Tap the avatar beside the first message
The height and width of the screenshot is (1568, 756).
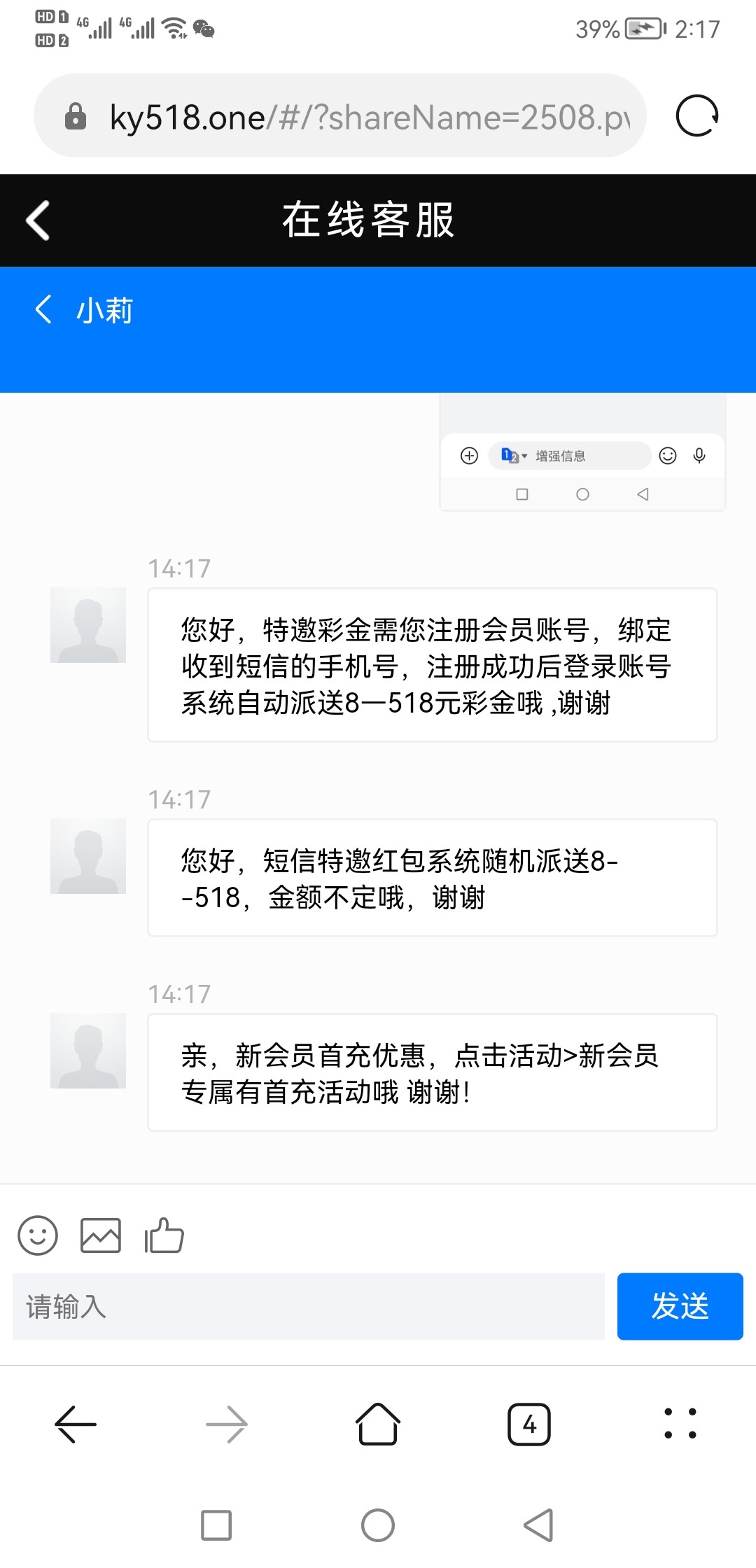click(x=88, y=625)
